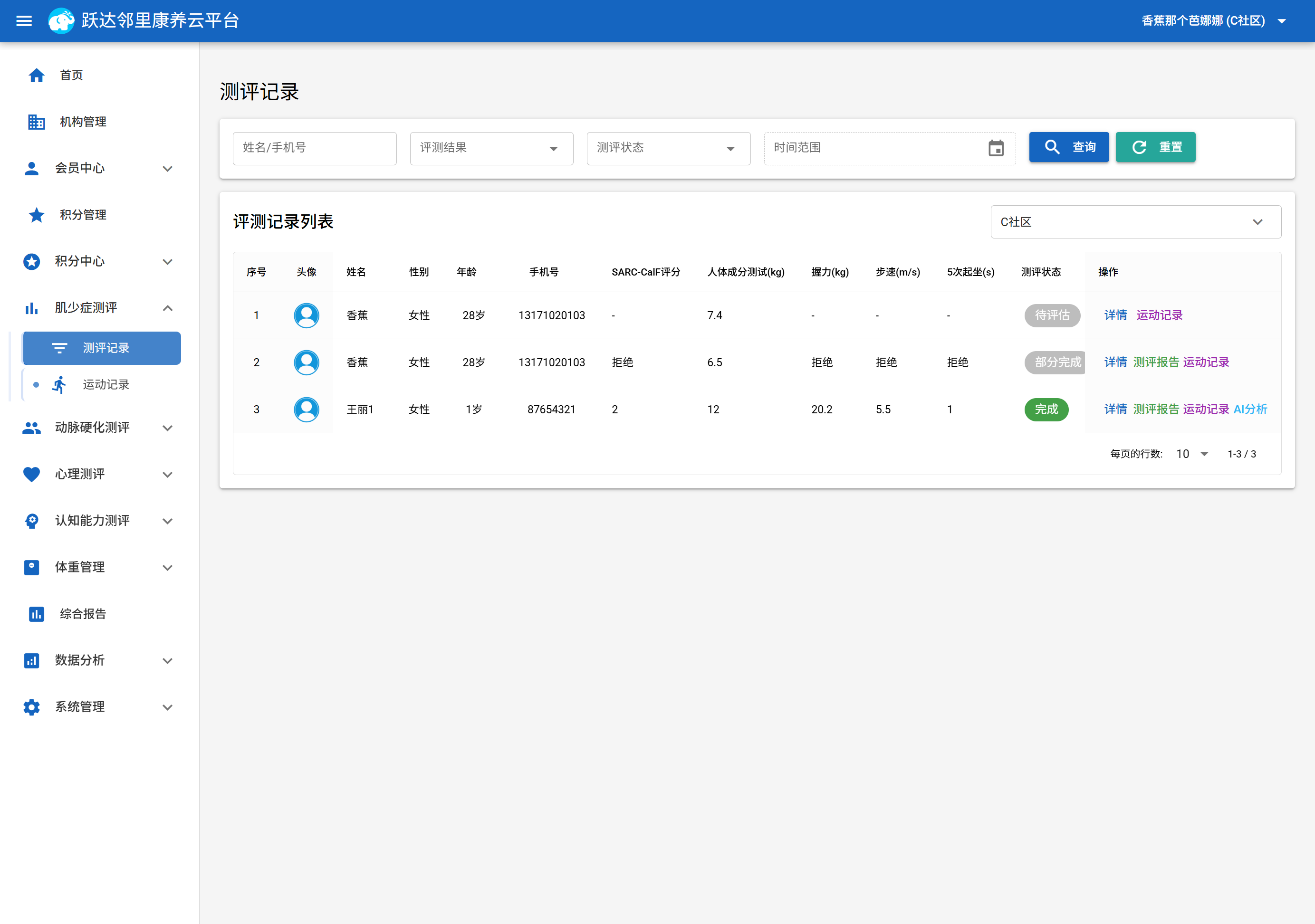Click the star icon for 积分管理
The width and height of the screenshot is (1315, 924).
tap(37, 215)
